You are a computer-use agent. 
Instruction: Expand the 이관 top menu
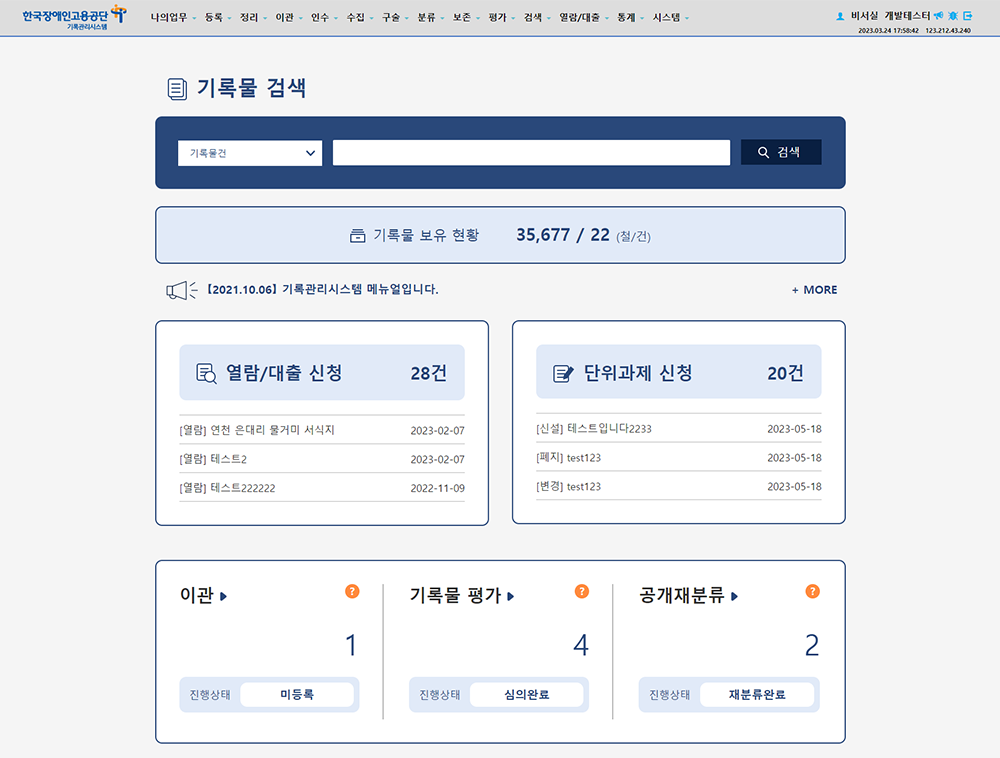(x=288, y=18)
